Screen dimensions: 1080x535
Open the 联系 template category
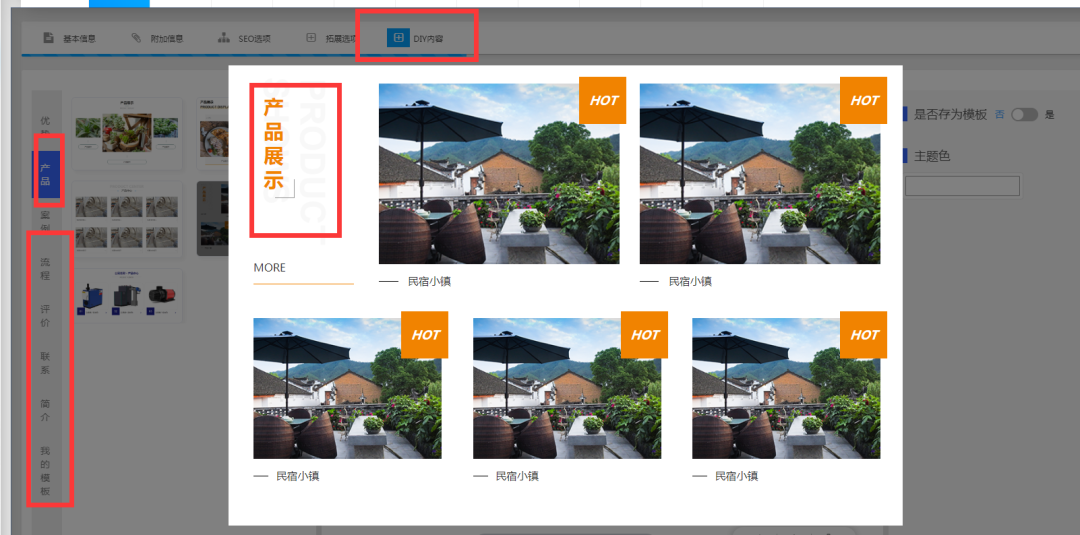pyautogui.click(x=45, y=362)
